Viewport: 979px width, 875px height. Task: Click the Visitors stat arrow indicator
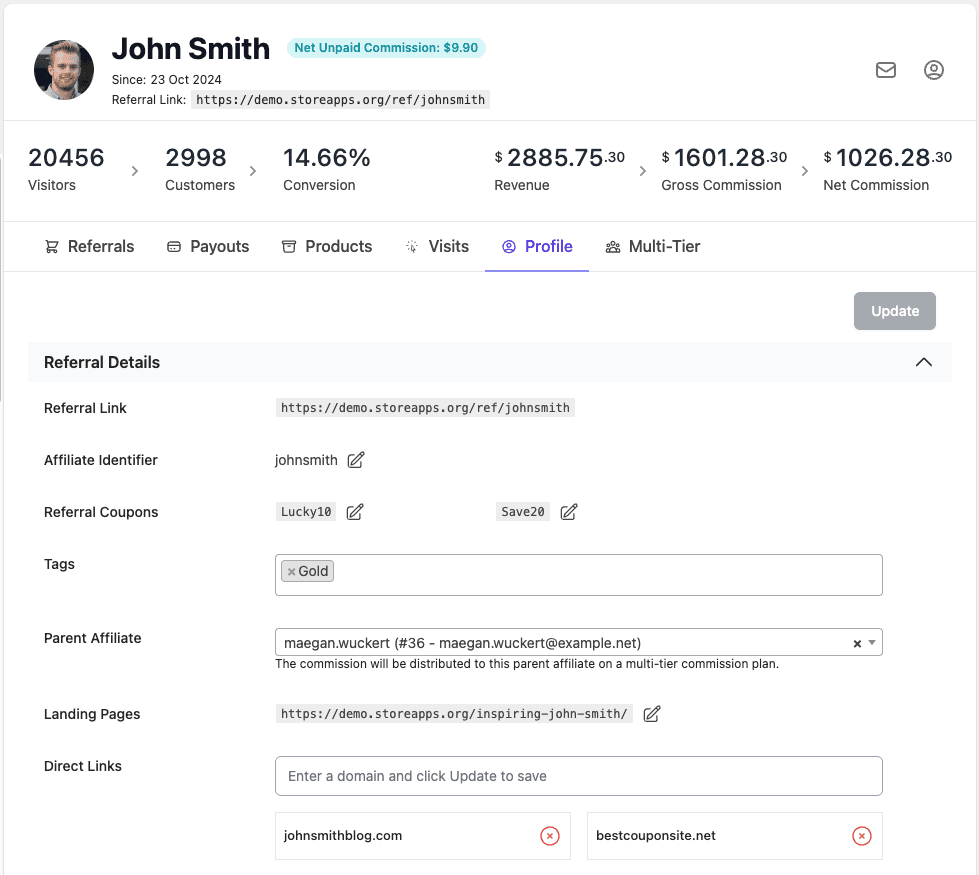click(135, 170)
